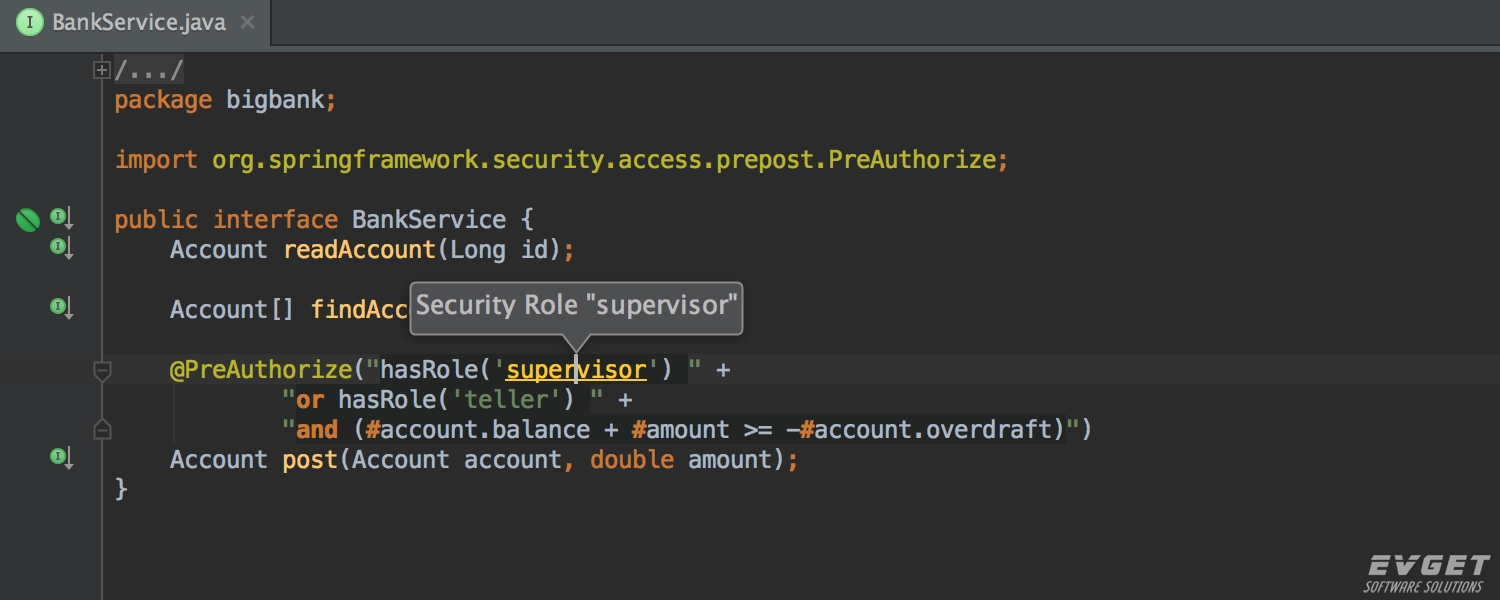Viewport: 1500px width, 600px height.
Task: Click the PreAuthorize import statement
Action: click(x=561, y=160)
